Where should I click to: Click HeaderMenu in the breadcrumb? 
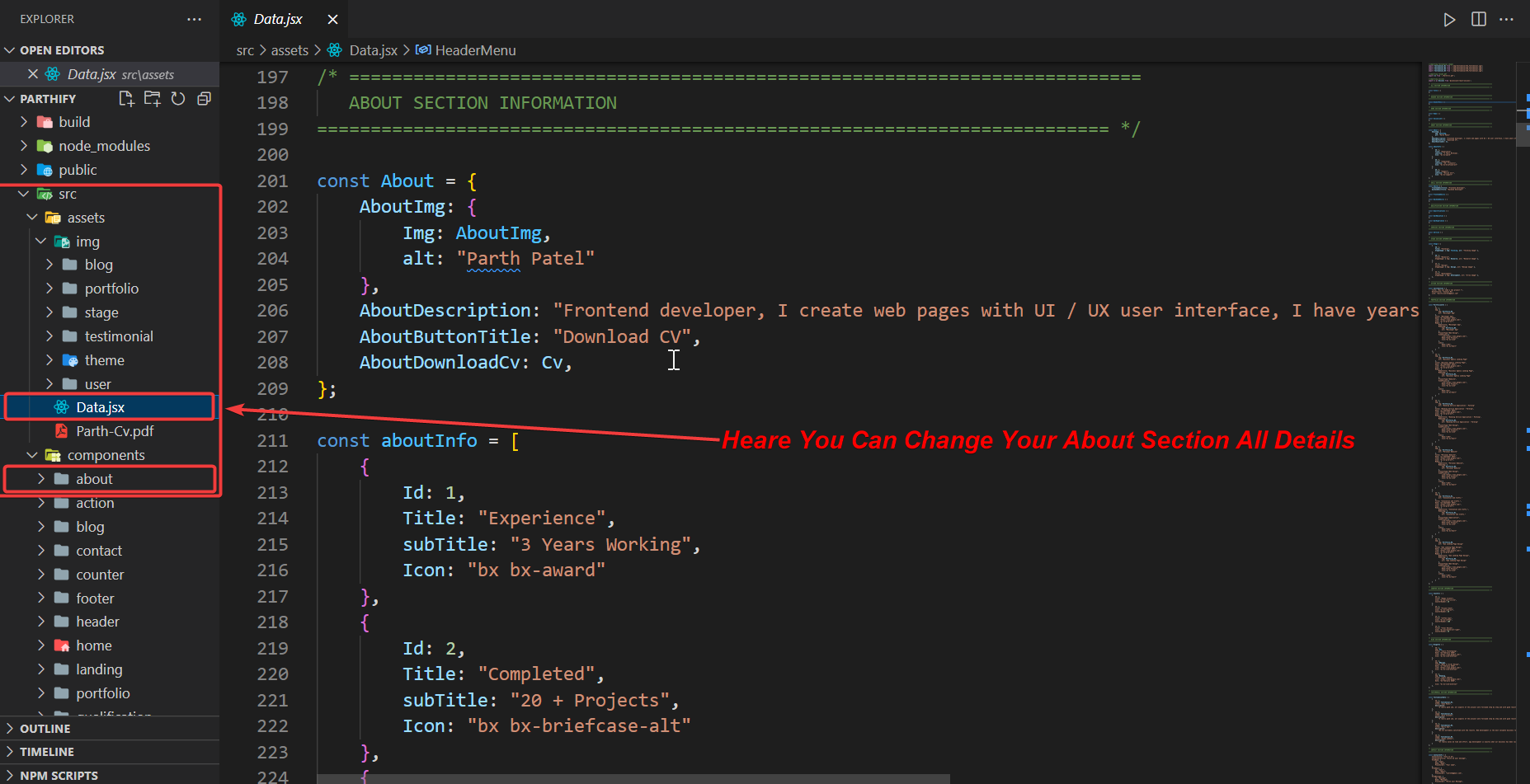point(474,50)
